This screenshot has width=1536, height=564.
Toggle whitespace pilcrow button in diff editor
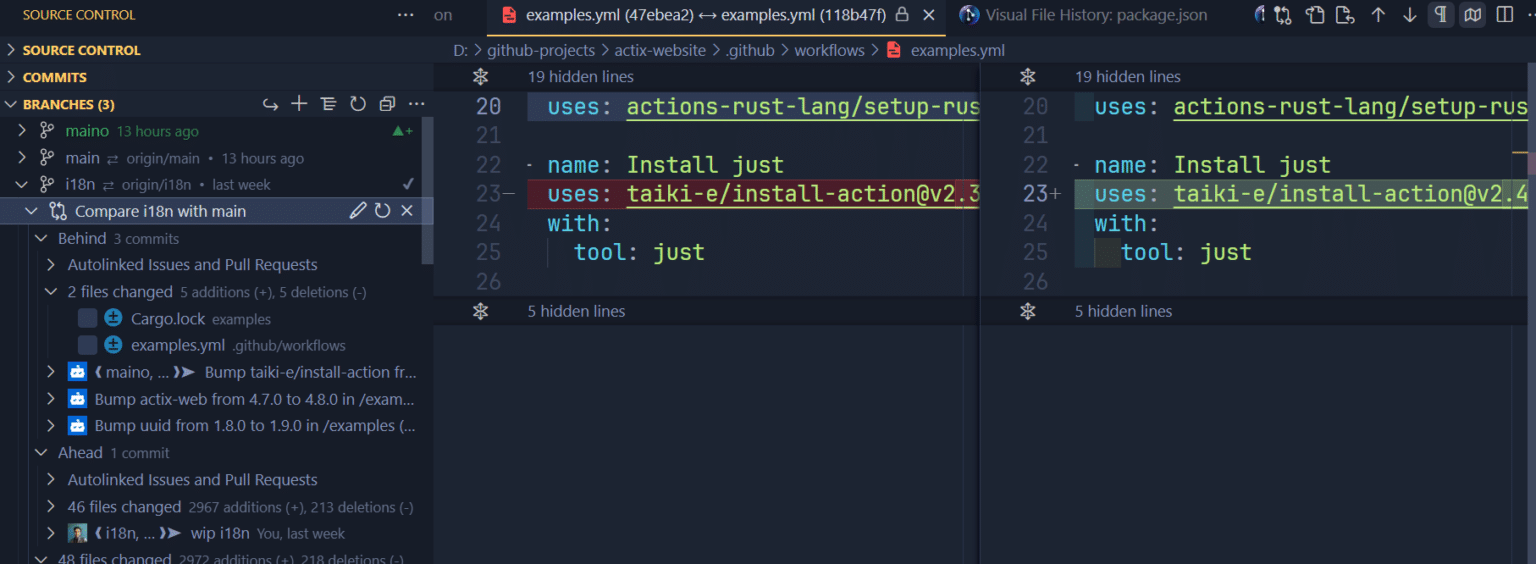click(1440, 15)
